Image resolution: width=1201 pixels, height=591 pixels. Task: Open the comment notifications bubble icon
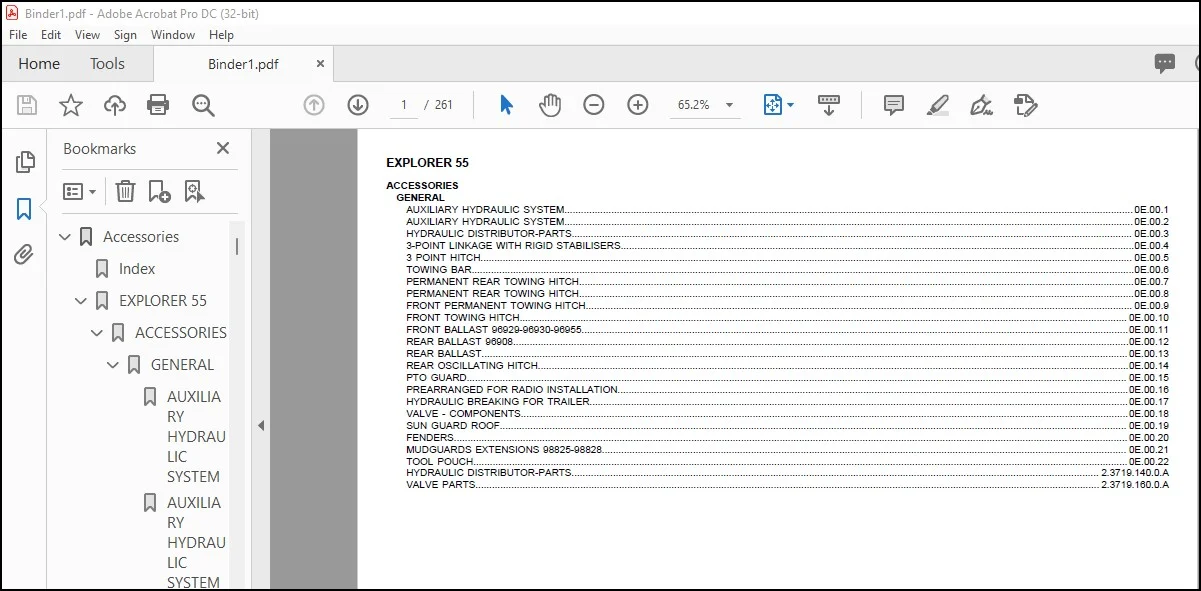[1165, 64]
